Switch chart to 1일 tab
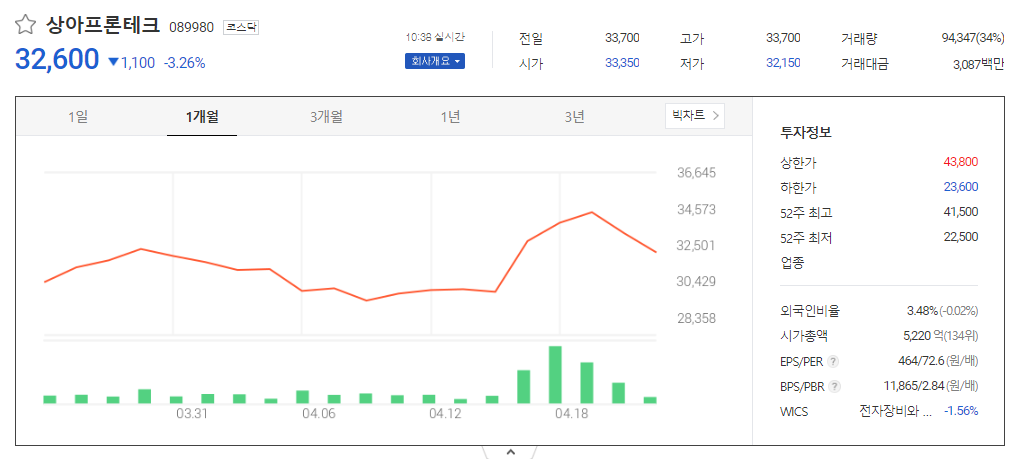Screen dimensions: 1029x459 click(77, 117)
